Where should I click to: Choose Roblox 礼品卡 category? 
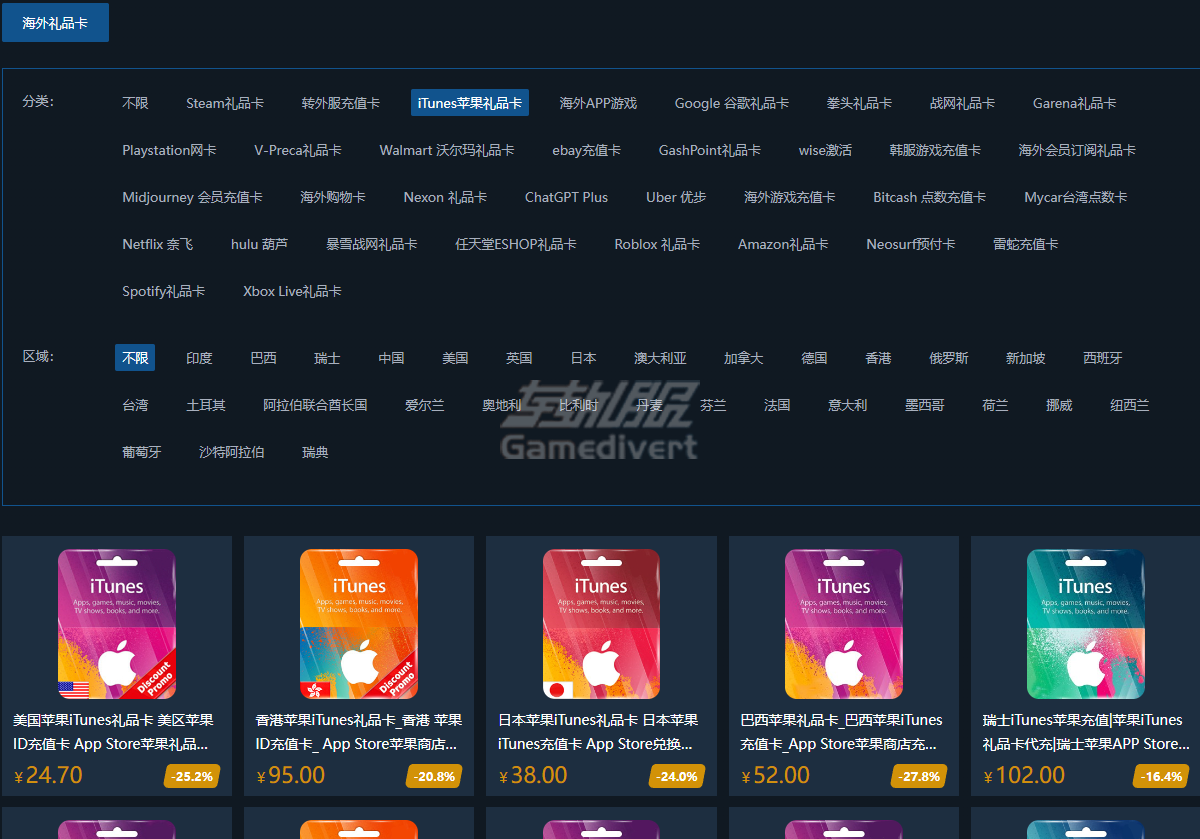(x=657, y=244)
